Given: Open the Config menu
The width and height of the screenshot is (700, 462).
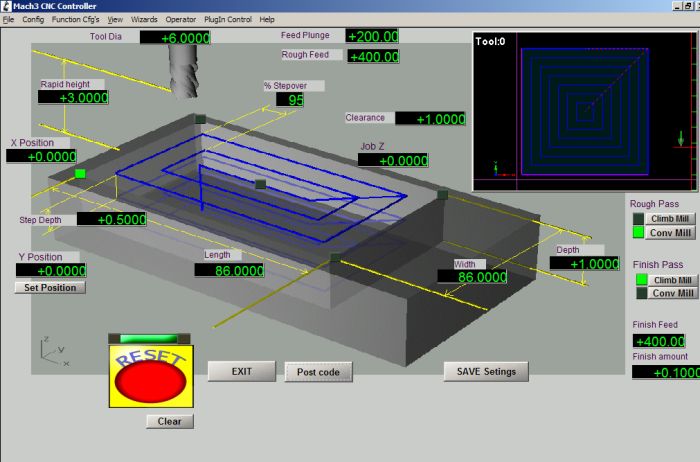Looking at the screenshot, I should pyautogui.click(x=33, y=20).
